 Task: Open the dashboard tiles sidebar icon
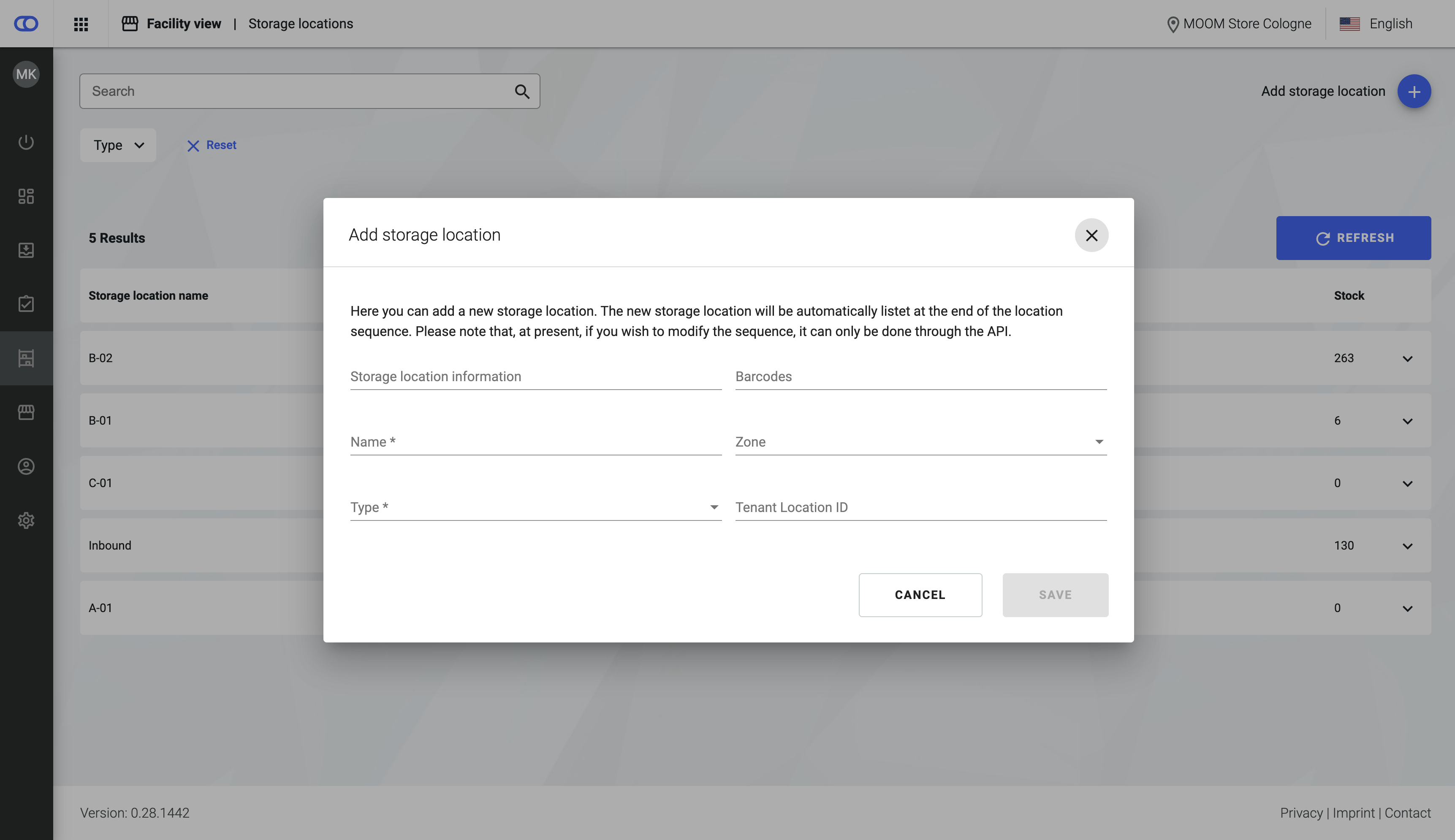(x=26, y=196)
